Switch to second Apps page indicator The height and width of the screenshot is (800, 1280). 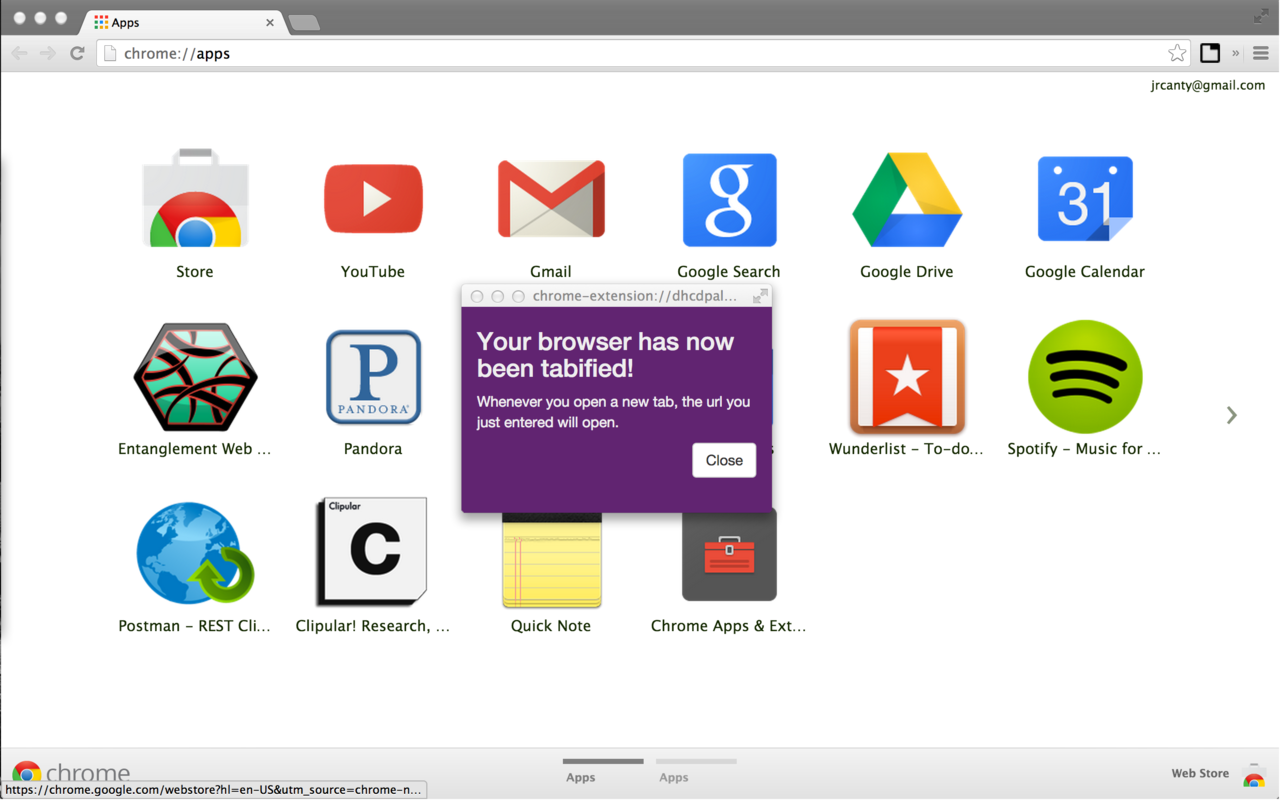tap(696, 771)
